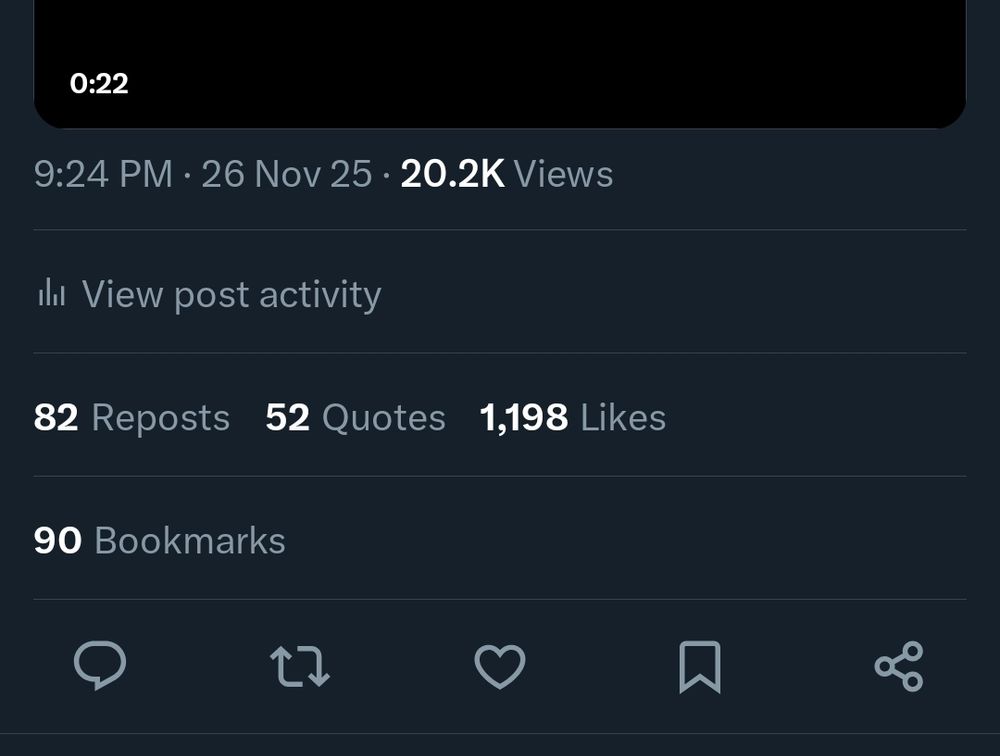Click the 0:22 video duration badge

pos(99,83)
